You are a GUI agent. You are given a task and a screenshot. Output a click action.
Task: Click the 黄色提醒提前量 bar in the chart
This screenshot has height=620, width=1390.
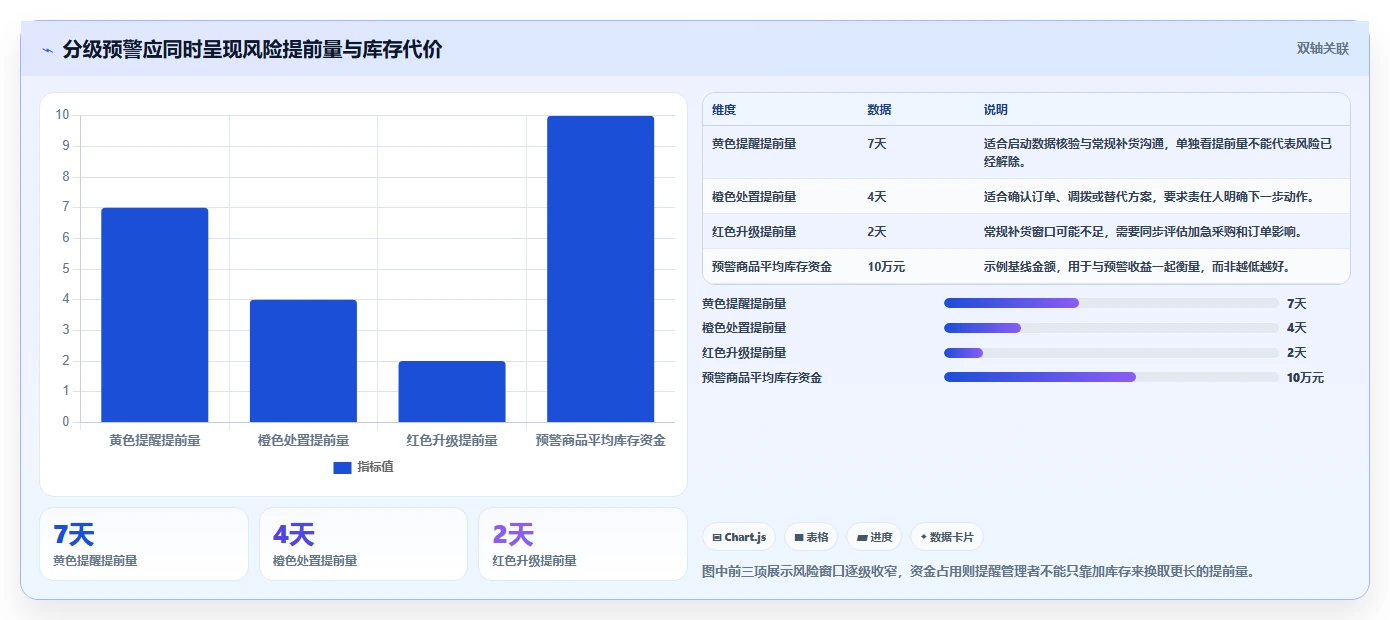coord(155,315)
